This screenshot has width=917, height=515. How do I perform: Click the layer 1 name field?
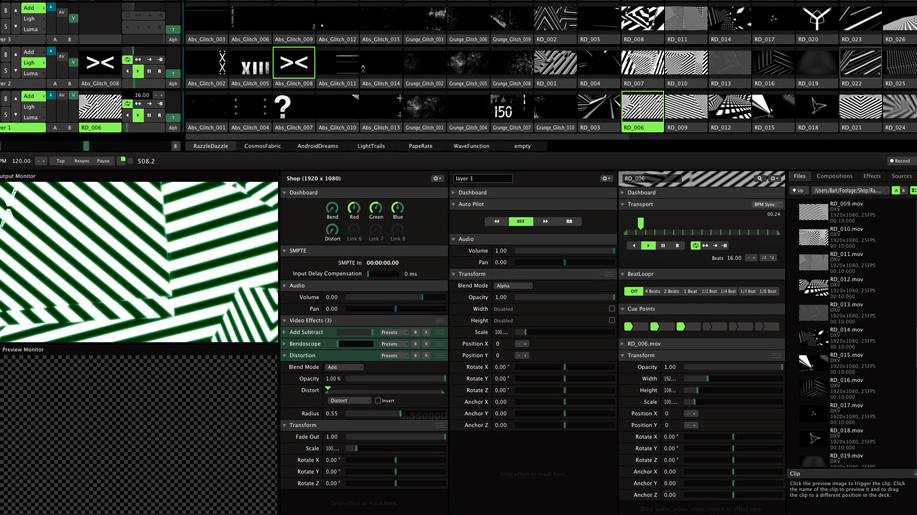point(482,178)
